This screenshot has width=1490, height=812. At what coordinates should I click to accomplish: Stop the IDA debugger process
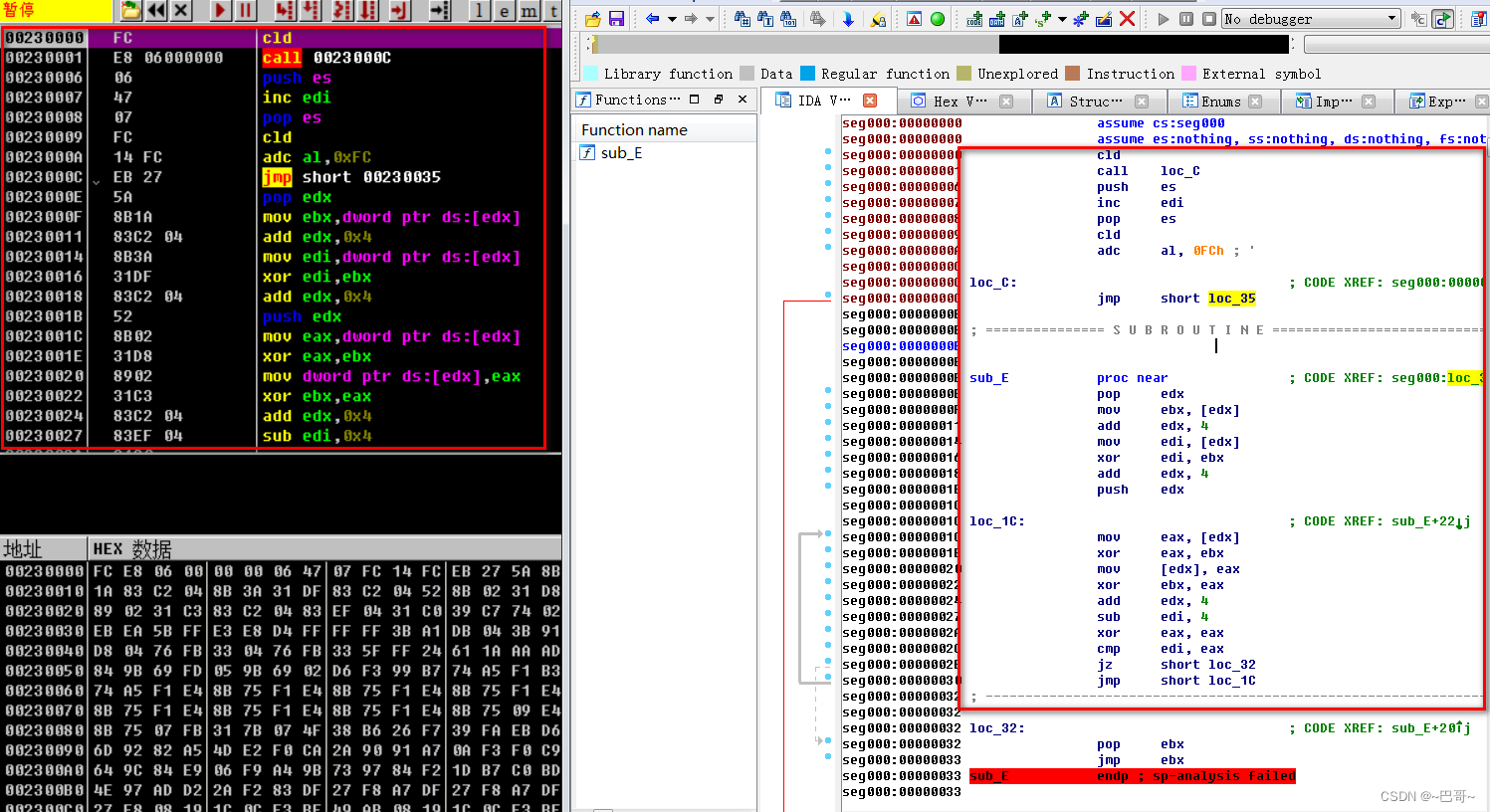(x=1208, y=19)
